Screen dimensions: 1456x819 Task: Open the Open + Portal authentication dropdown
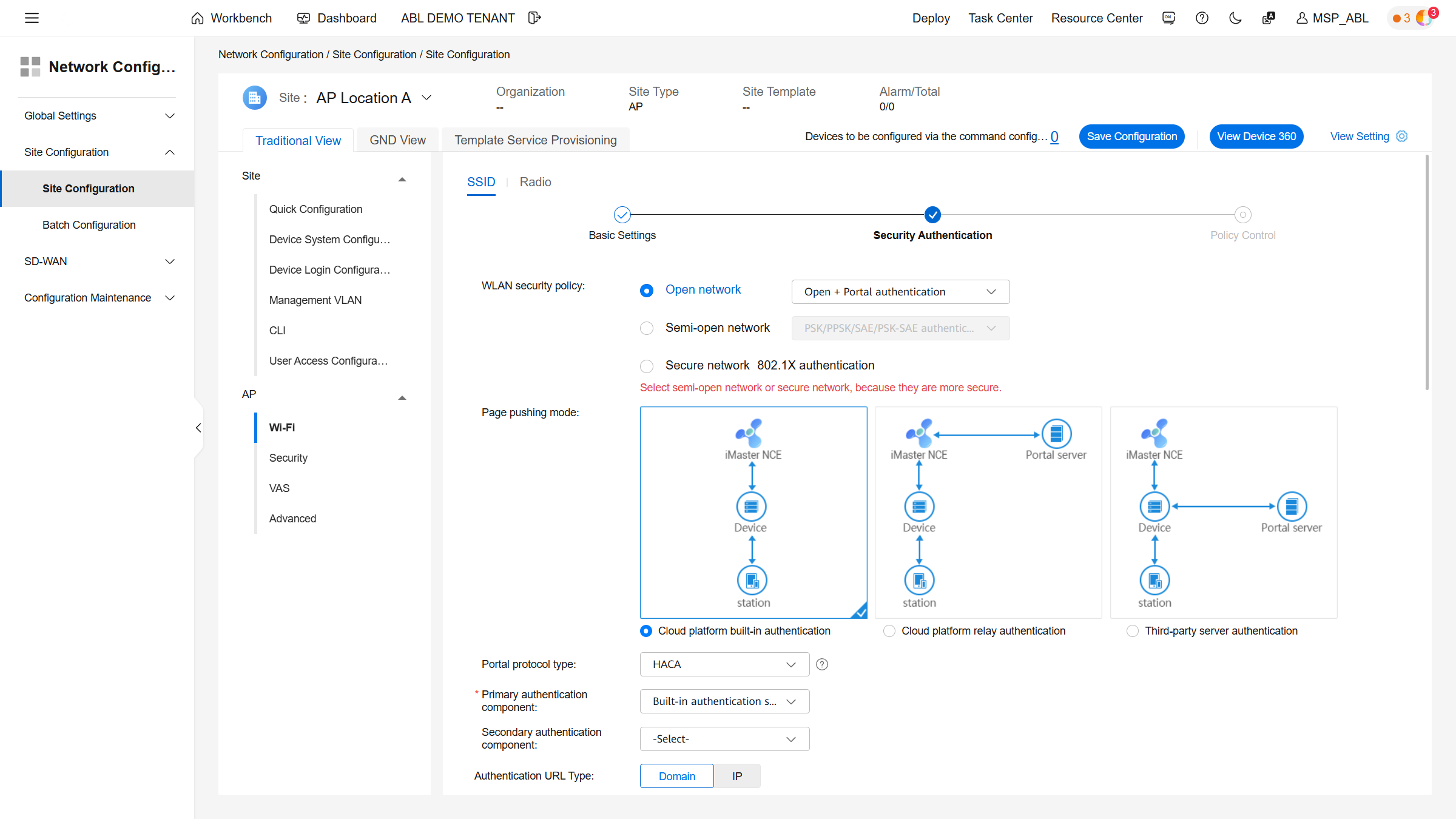pos(900,292)
